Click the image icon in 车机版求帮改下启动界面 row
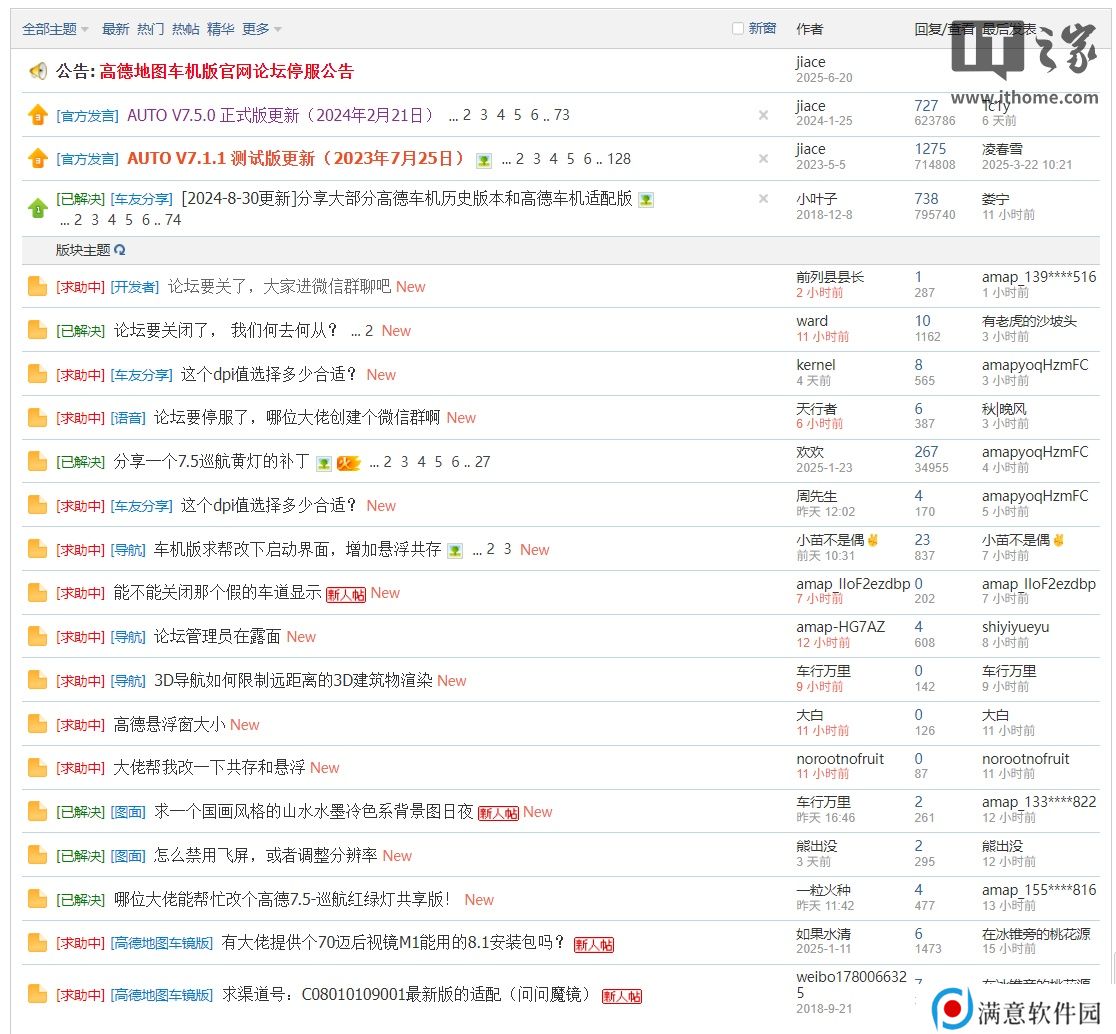1116x1034 pixels. tap(455, 551)
